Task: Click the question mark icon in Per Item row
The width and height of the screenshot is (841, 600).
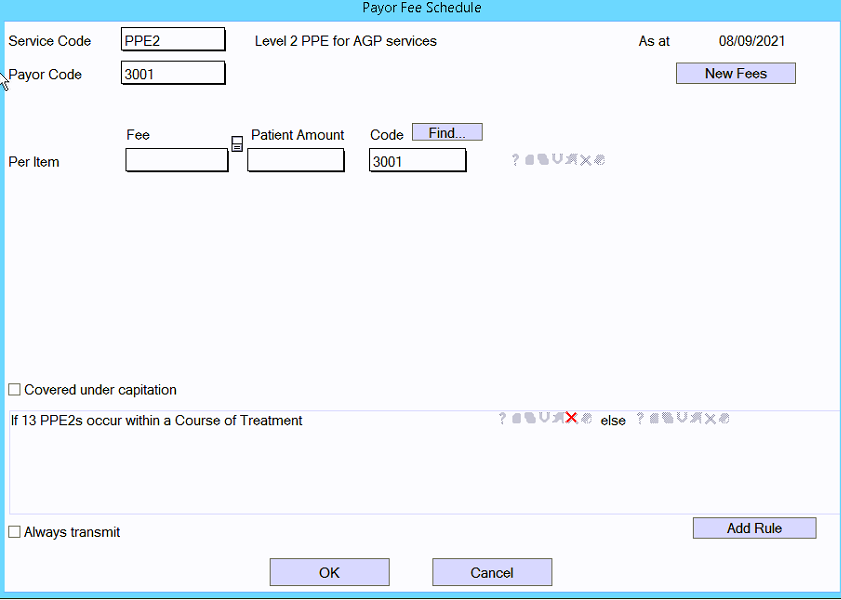Action: click(x=515, y=160)
